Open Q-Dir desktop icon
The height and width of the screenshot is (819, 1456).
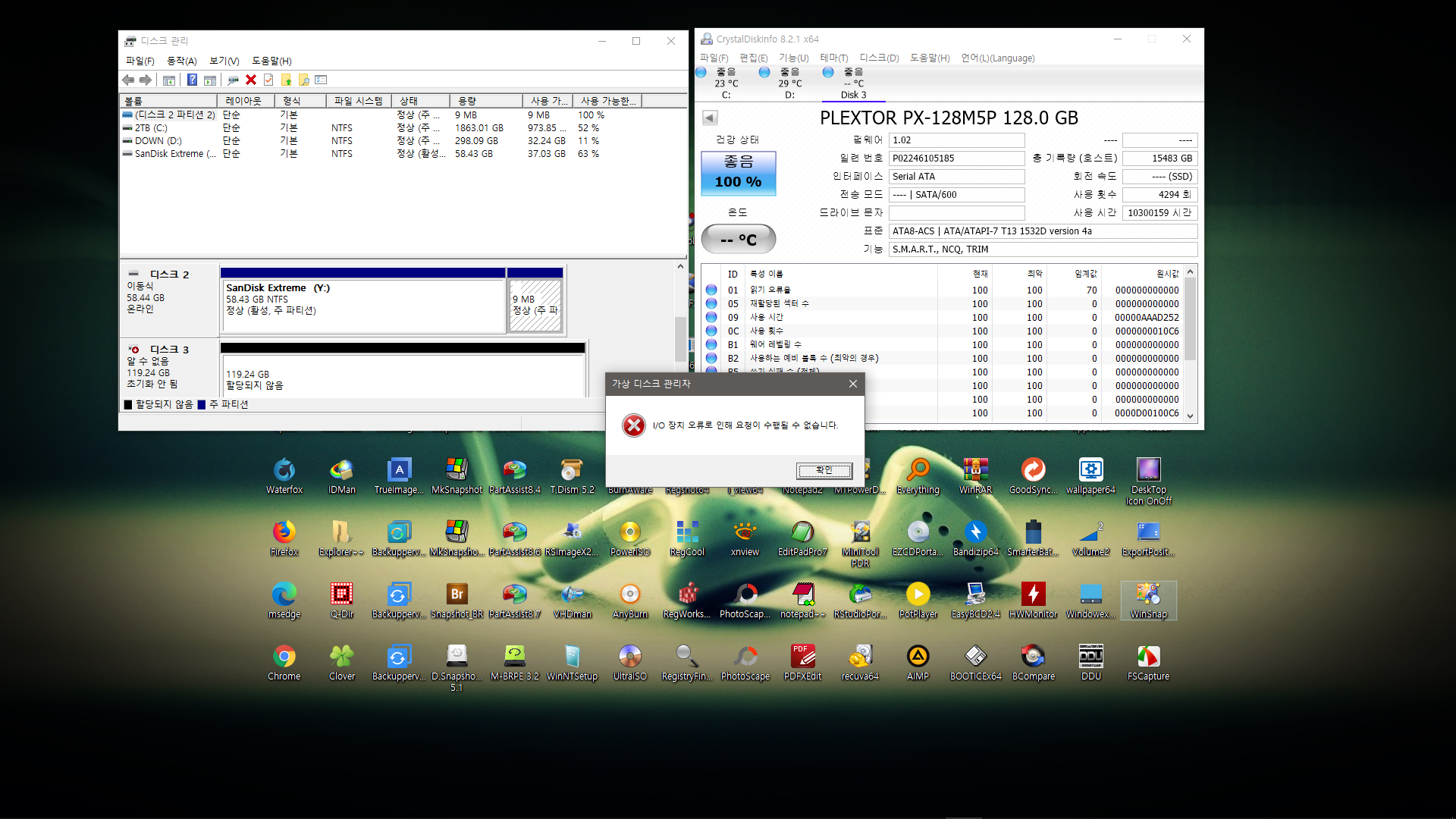(x=341, y=601)
